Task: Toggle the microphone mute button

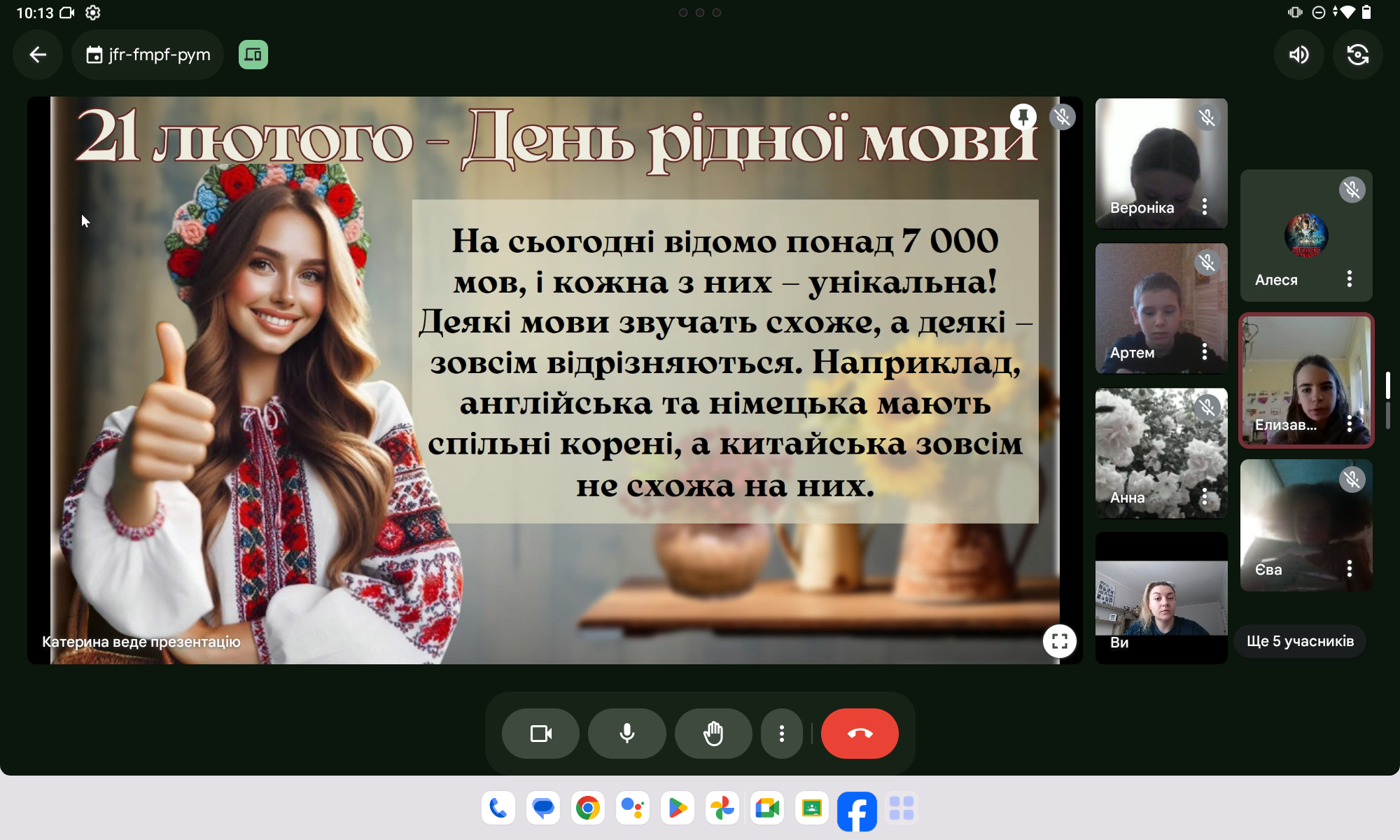Action: click(x=627, y=734)
